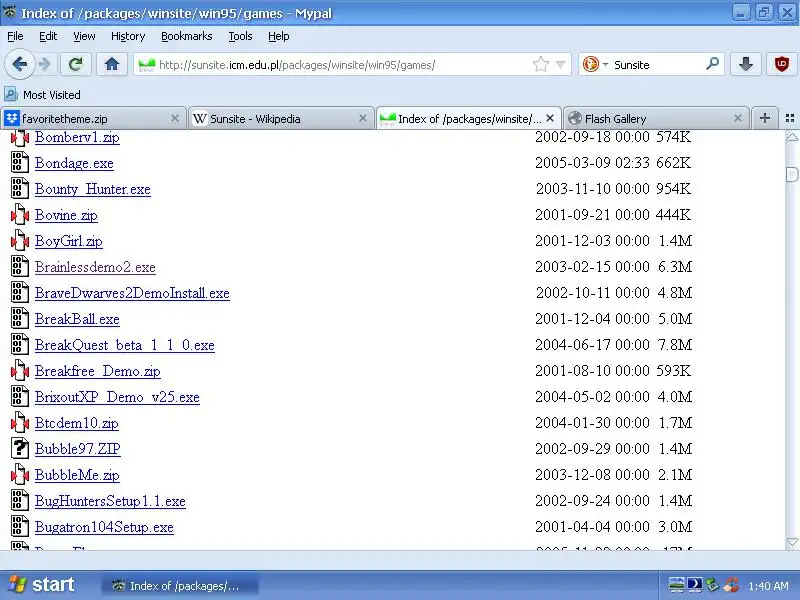Click the compressed file icon beside Bovine.zip
Viewport: 800px width, 600px height.
pos(20,214)
